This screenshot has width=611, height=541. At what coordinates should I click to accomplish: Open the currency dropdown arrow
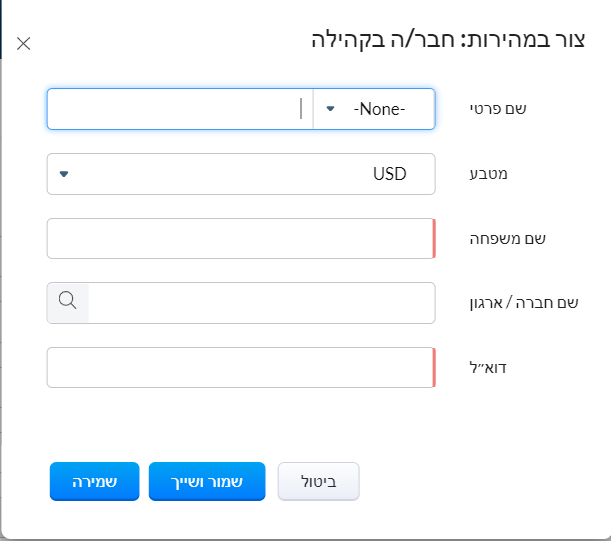coord(64,174)
